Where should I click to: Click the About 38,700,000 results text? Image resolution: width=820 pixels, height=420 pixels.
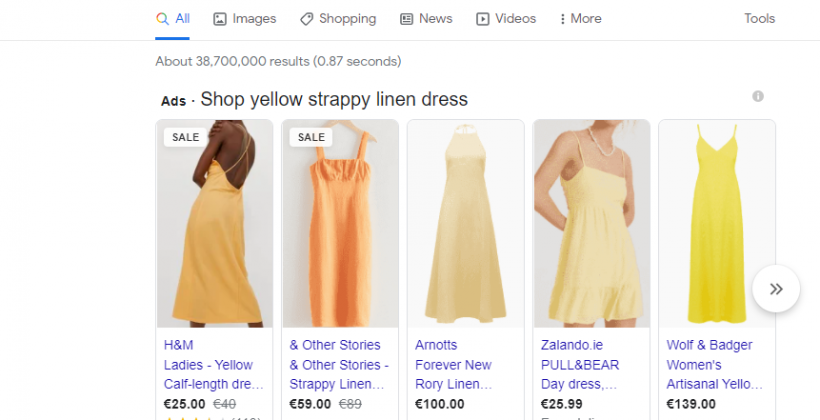(x=278, y=62)
